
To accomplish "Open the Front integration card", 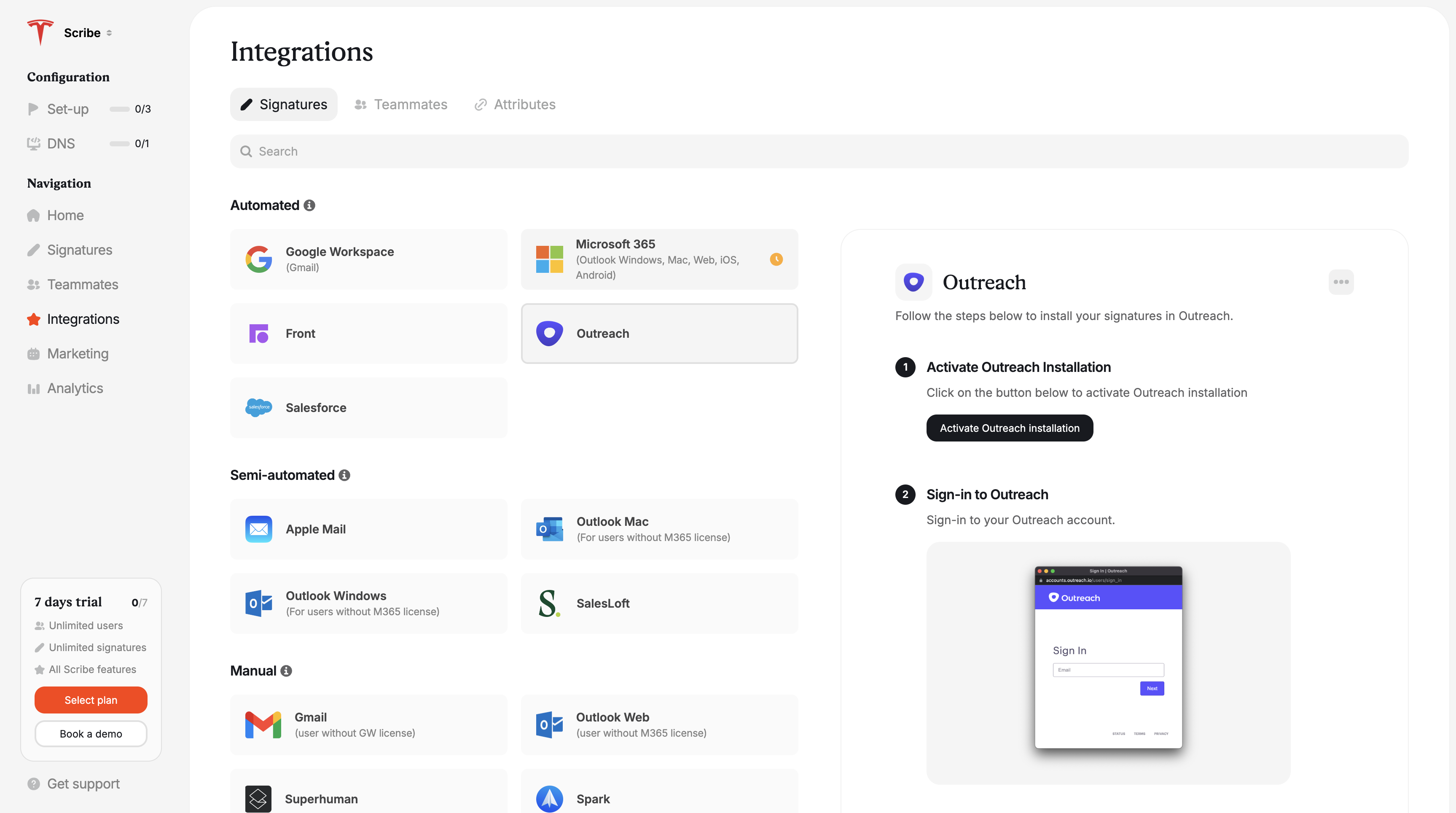I will pos(368,334).
